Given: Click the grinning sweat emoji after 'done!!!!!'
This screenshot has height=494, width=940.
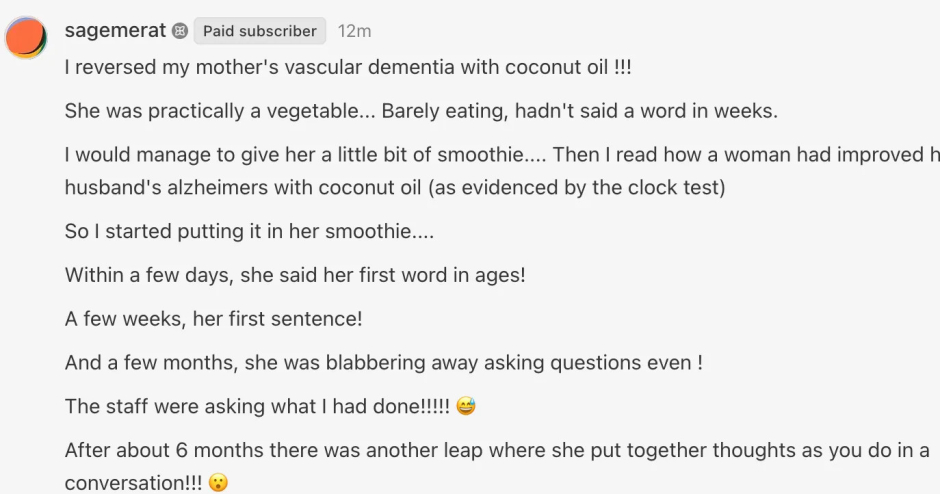Looking at the screenshot, I should click(x=466, y=407).
